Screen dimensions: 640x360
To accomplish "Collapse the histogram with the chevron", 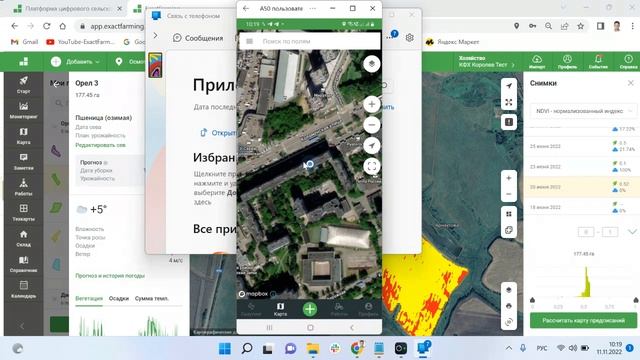I will point(632,232).
